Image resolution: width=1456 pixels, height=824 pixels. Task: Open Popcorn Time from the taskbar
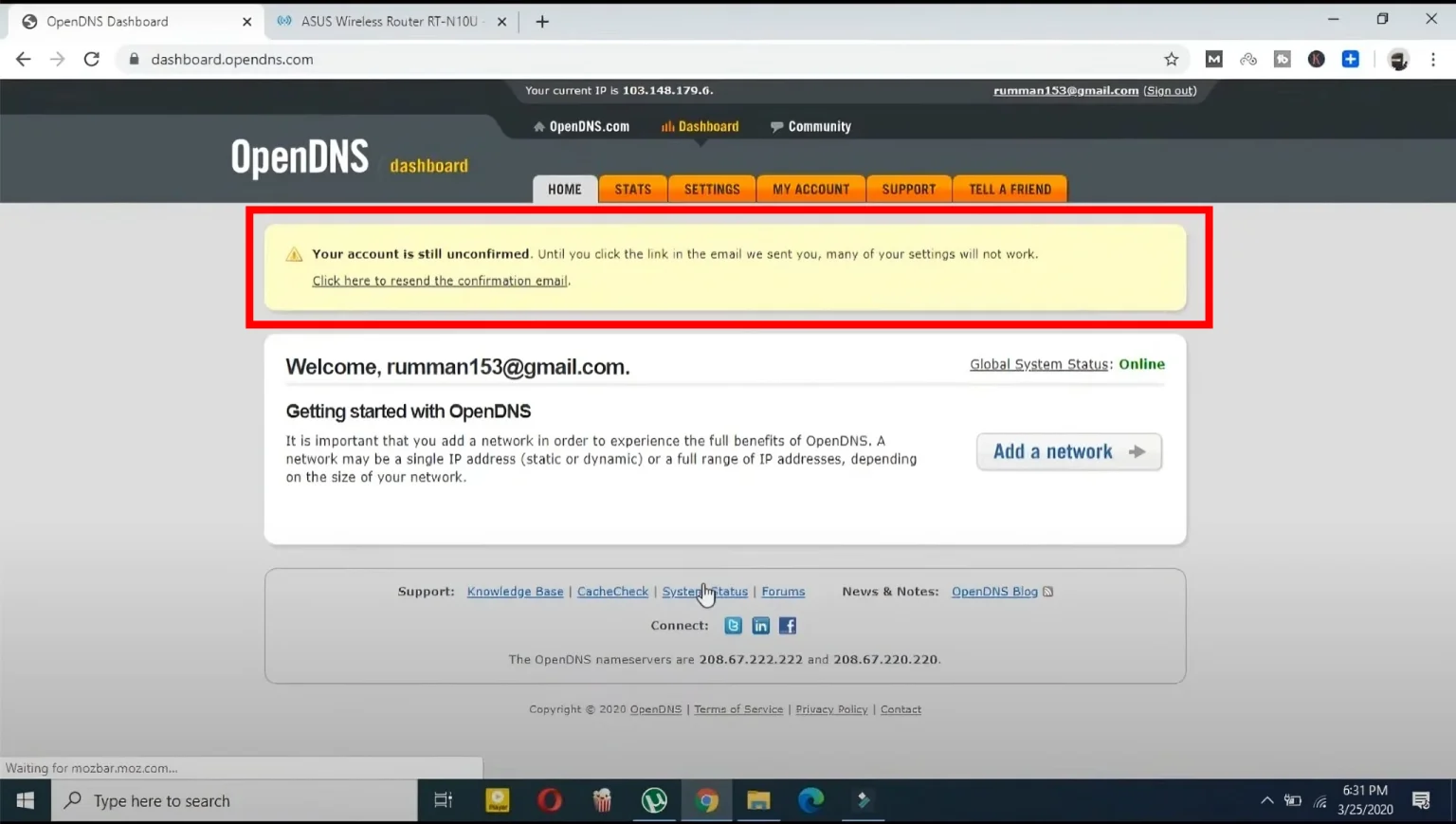coord(602,800)
